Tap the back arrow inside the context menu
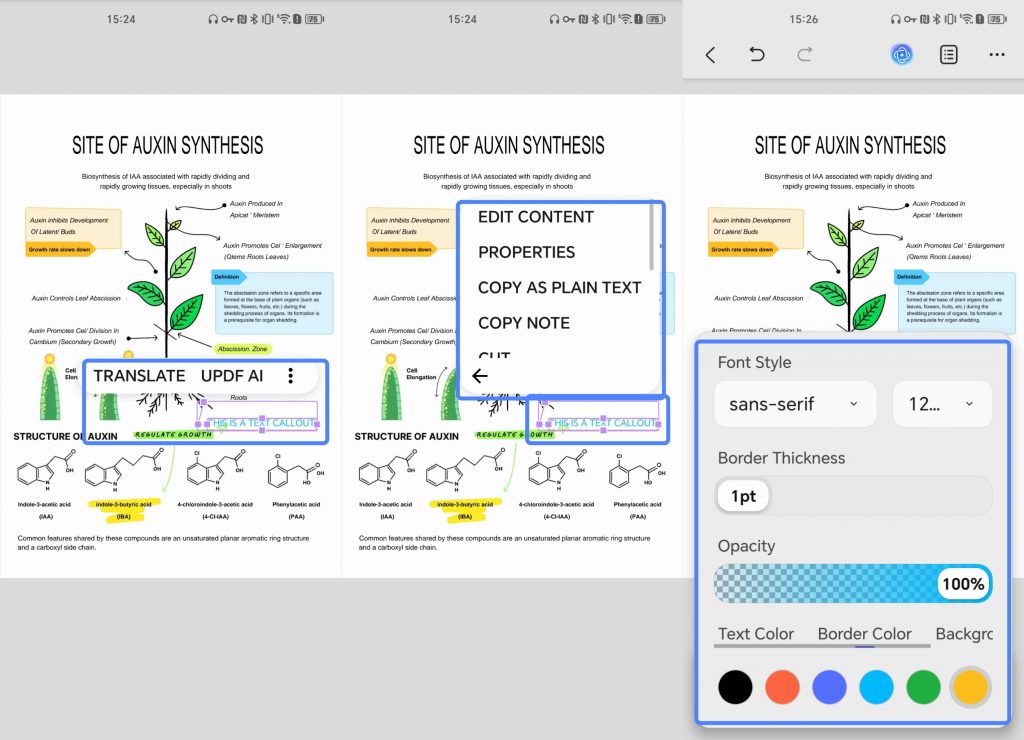 click(480, 376)
